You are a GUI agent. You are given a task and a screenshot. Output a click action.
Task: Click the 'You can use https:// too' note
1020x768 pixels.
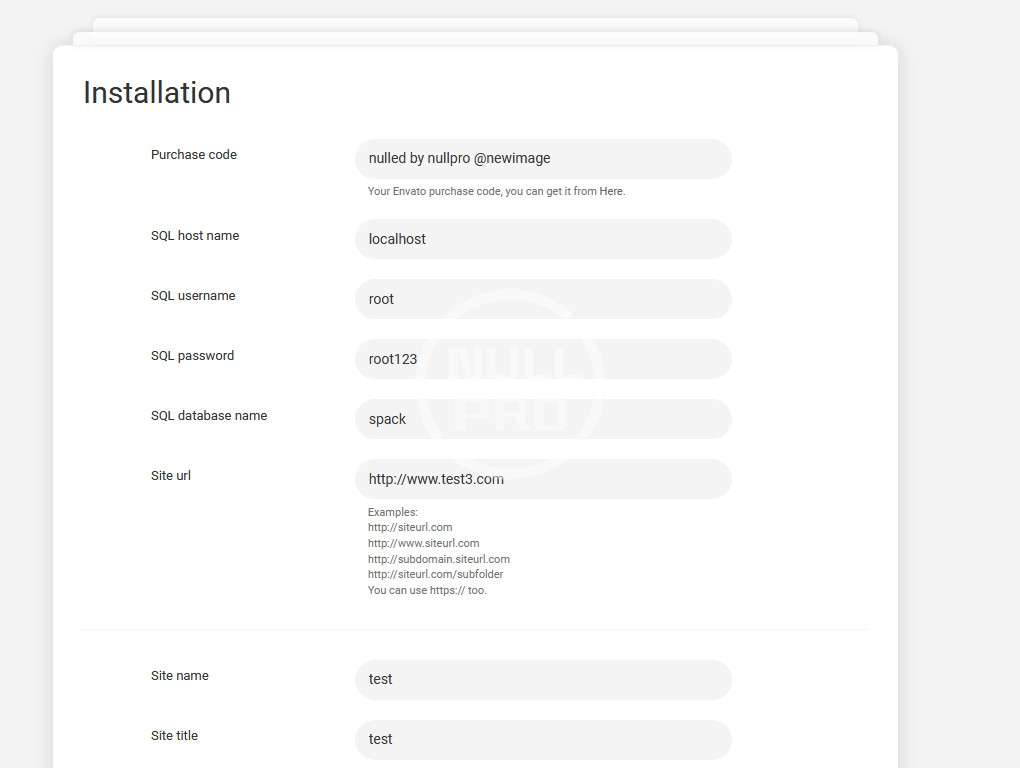click(427, 590)
